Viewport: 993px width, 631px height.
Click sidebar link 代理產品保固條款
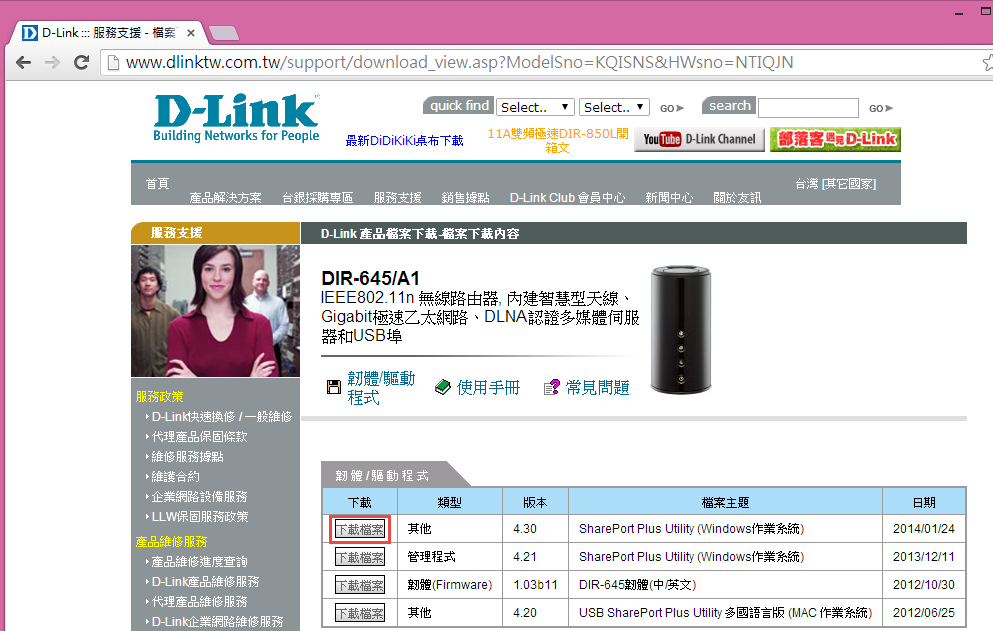coord(199,437)
